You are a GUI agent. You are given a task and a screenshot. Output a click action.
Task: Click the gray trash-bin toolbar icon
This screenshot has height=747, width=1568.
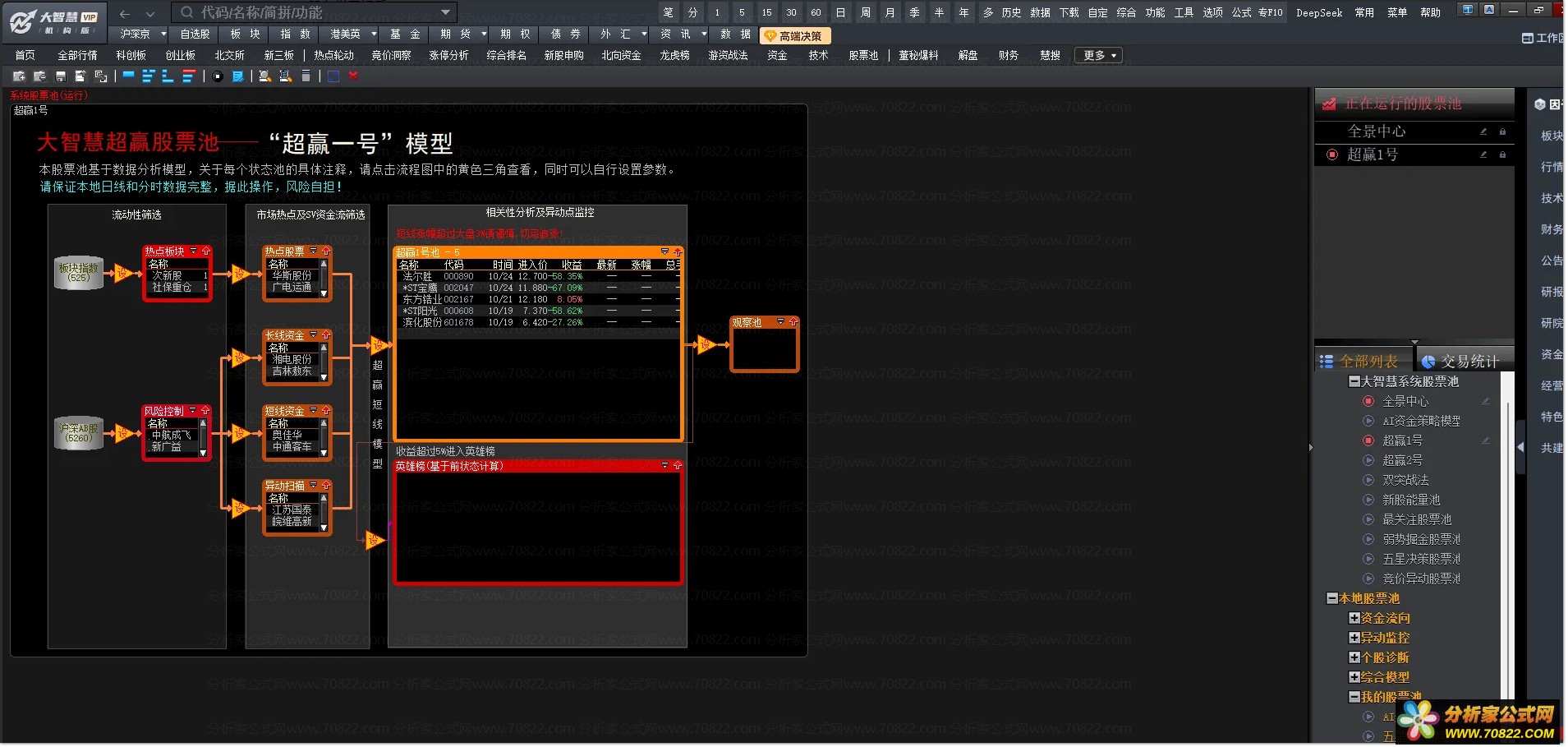pos(306,76)
